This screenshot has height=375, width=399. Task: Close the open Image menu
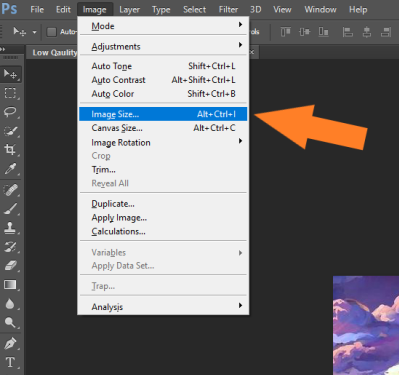coord(95,10)
